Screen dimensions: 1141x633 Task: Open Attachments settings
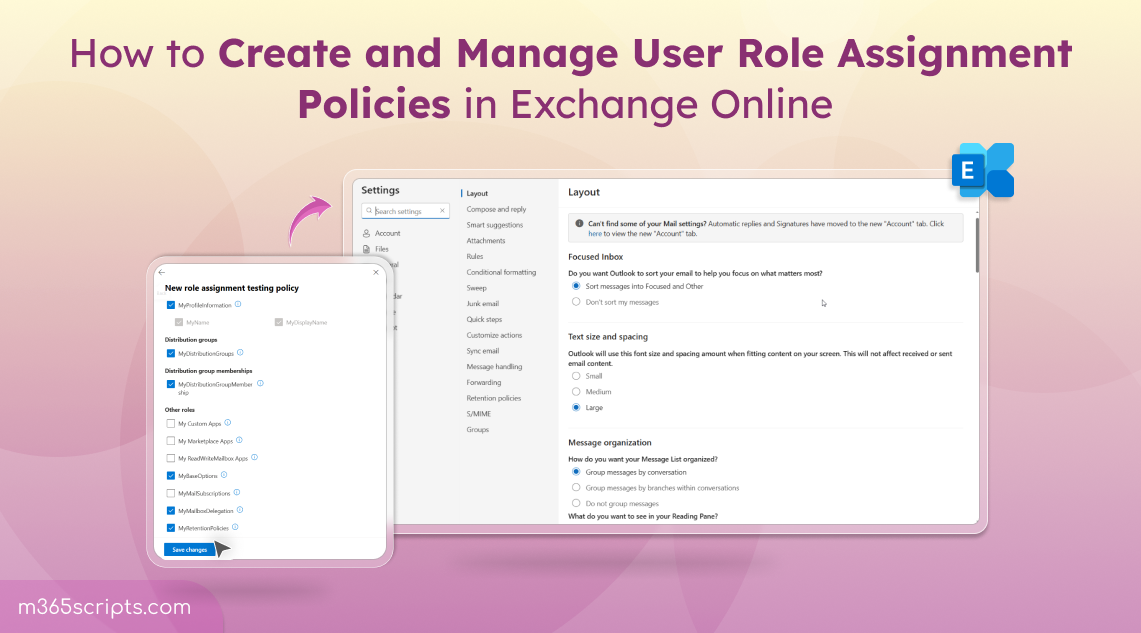click(486, 241)
